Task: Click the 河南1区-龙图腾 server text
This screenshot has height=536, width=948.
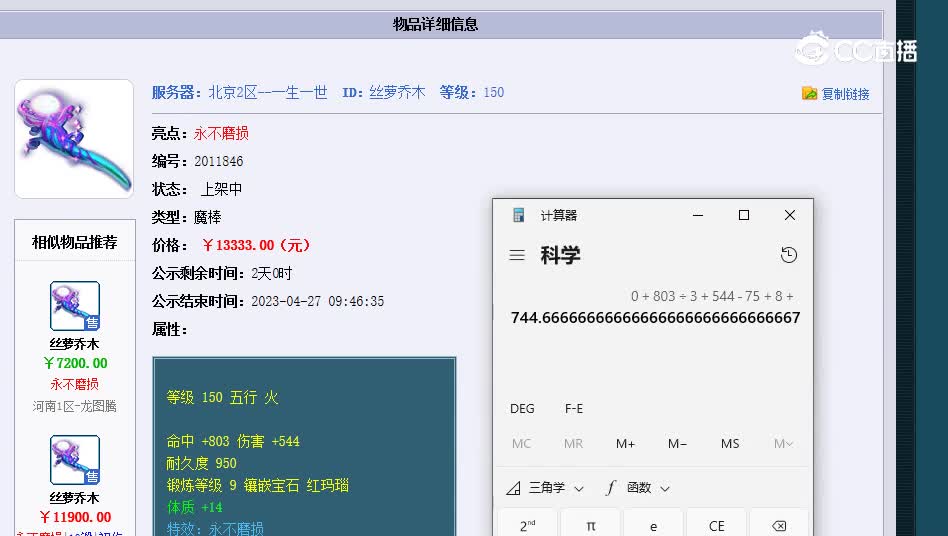Action: point(74,406)
